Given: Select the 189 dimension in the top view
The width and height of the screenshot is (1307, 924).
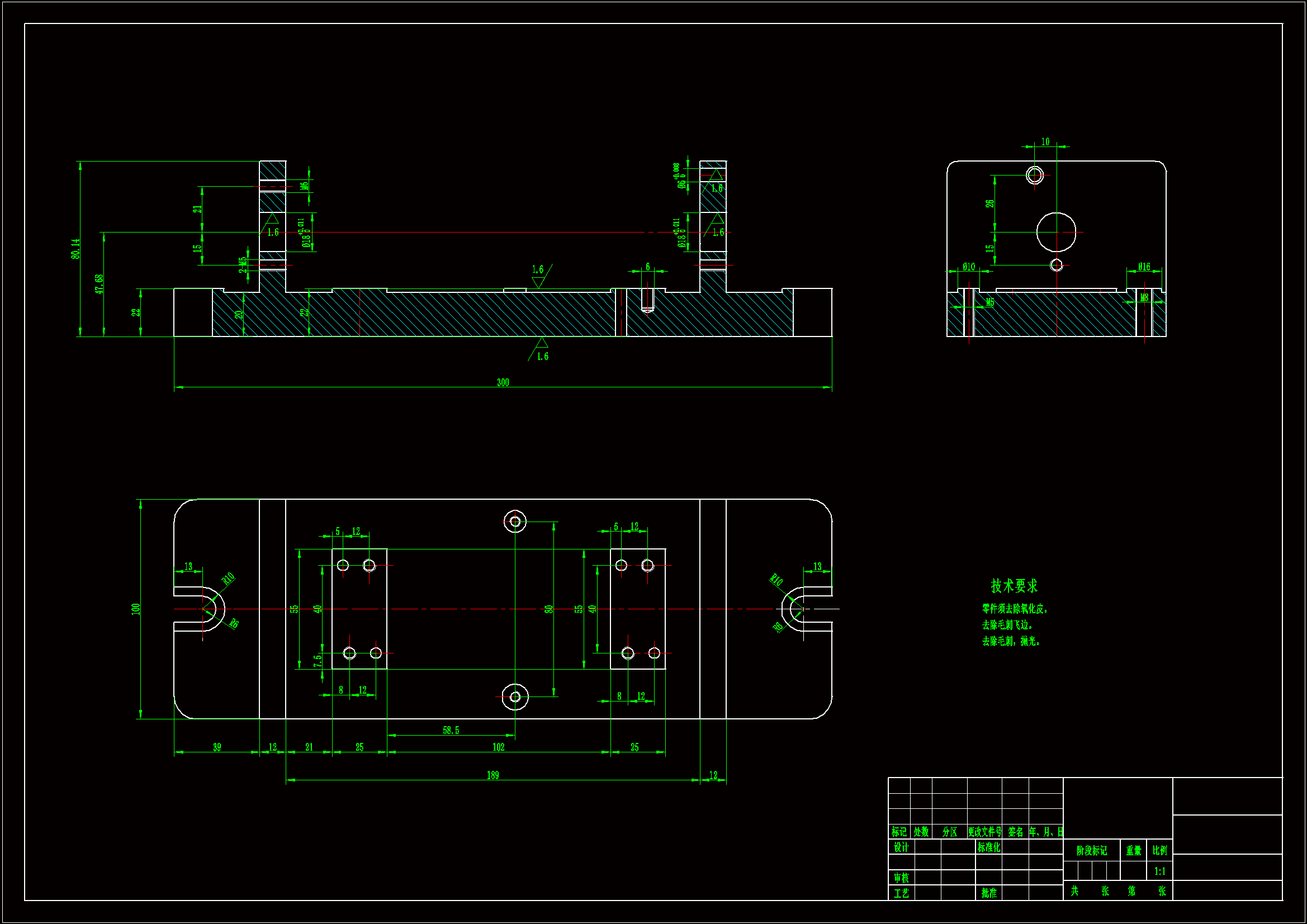Looking at the screenshot, I should pyautogui.click(x=493, y=775).
